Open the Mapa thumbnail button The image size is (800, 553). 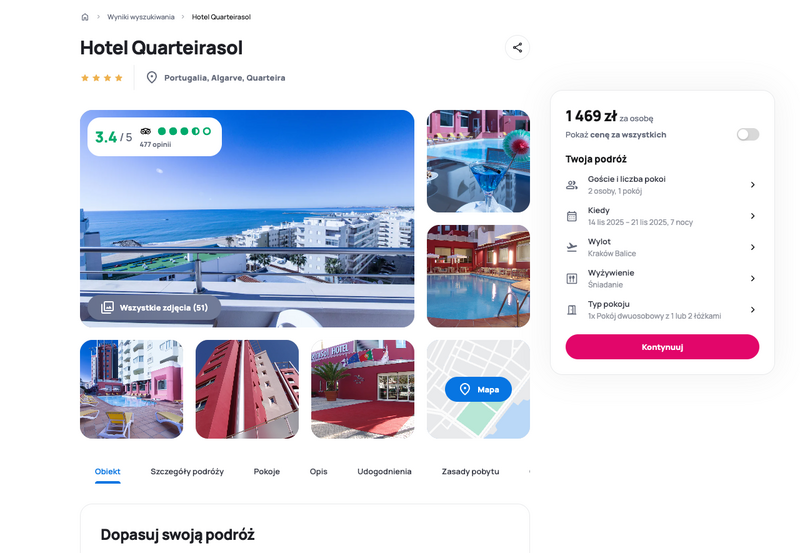(478, 389)
